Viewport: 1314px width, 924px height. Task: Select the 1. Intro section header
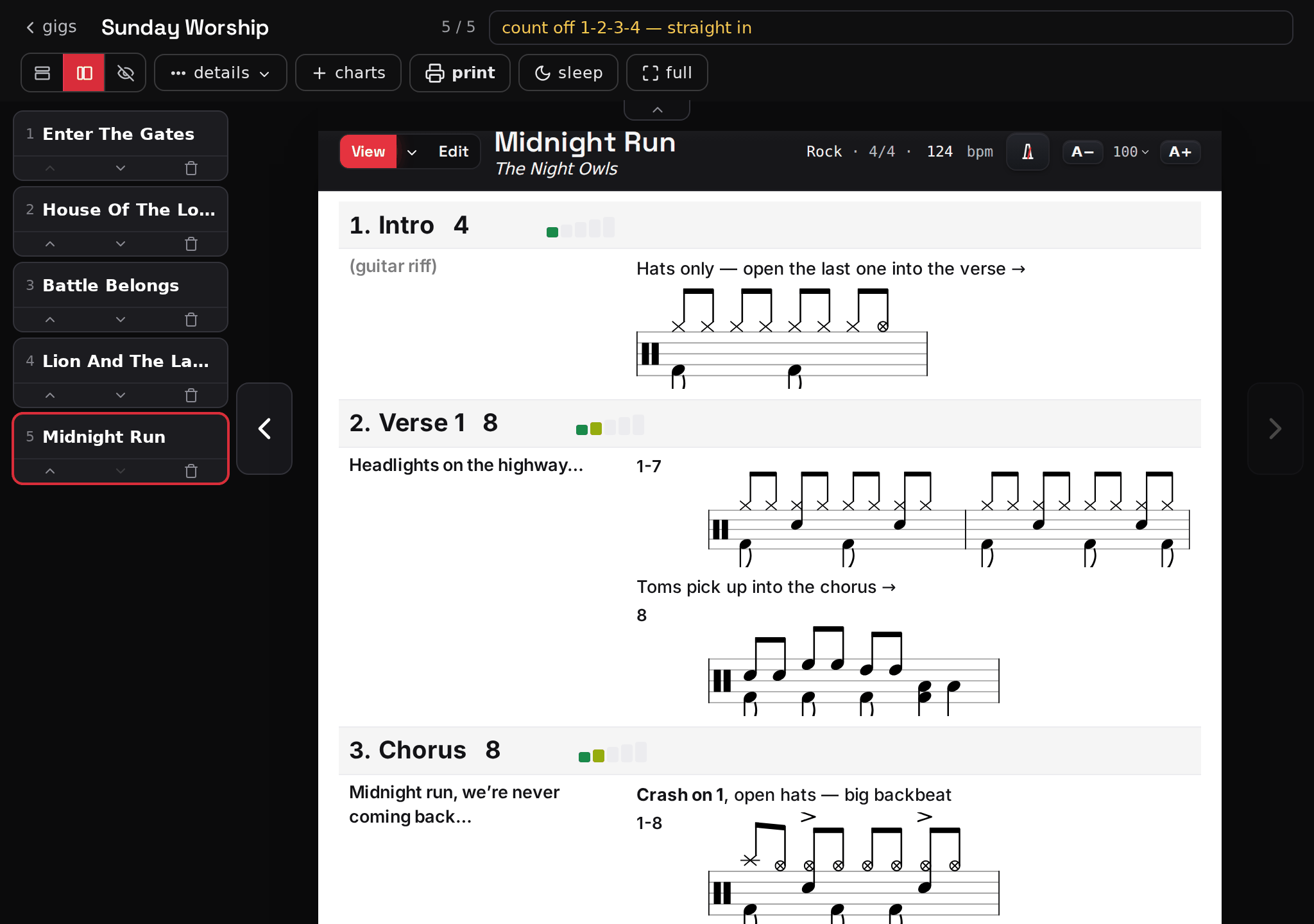pyautogui.click(x=770, y=225)
